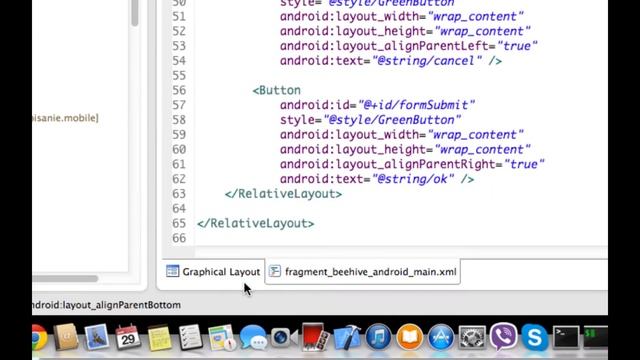Screen dimensions: 640x360
Task: Click the <Button tag on line 56
Action: [277, 90]
